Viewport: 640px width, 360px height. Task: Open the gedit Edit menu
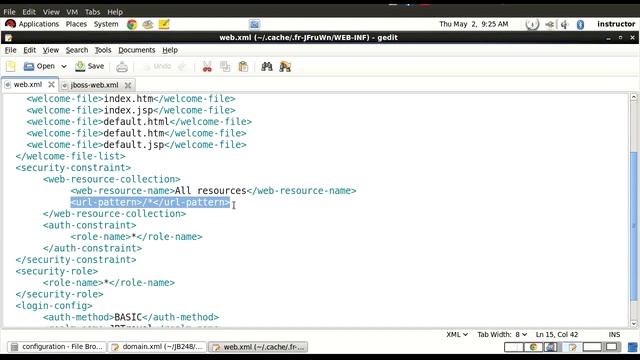click(x=29, y=50)
